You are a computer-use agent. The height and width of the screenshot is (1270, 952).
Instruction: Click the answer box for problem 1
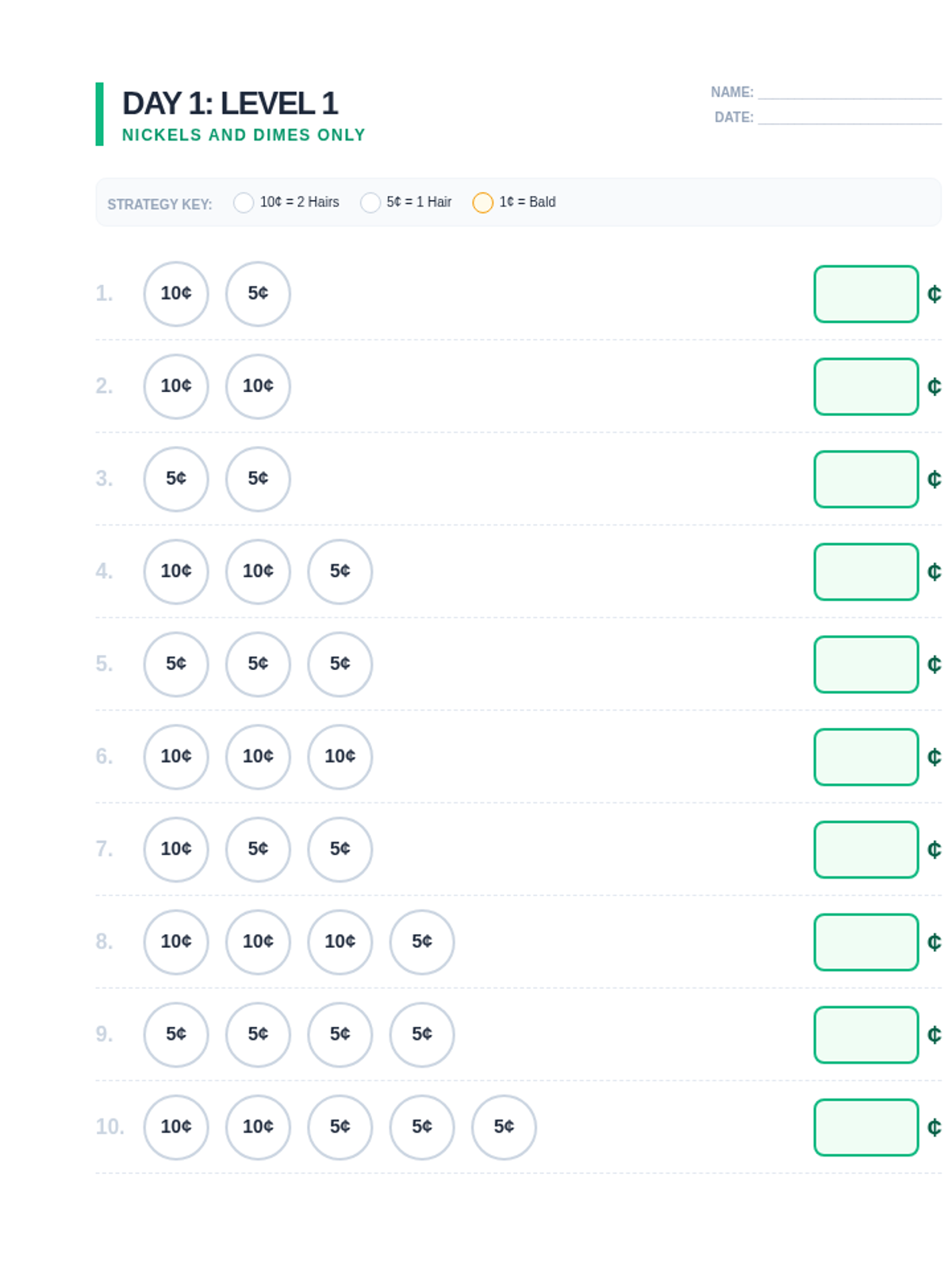(866, 294)
